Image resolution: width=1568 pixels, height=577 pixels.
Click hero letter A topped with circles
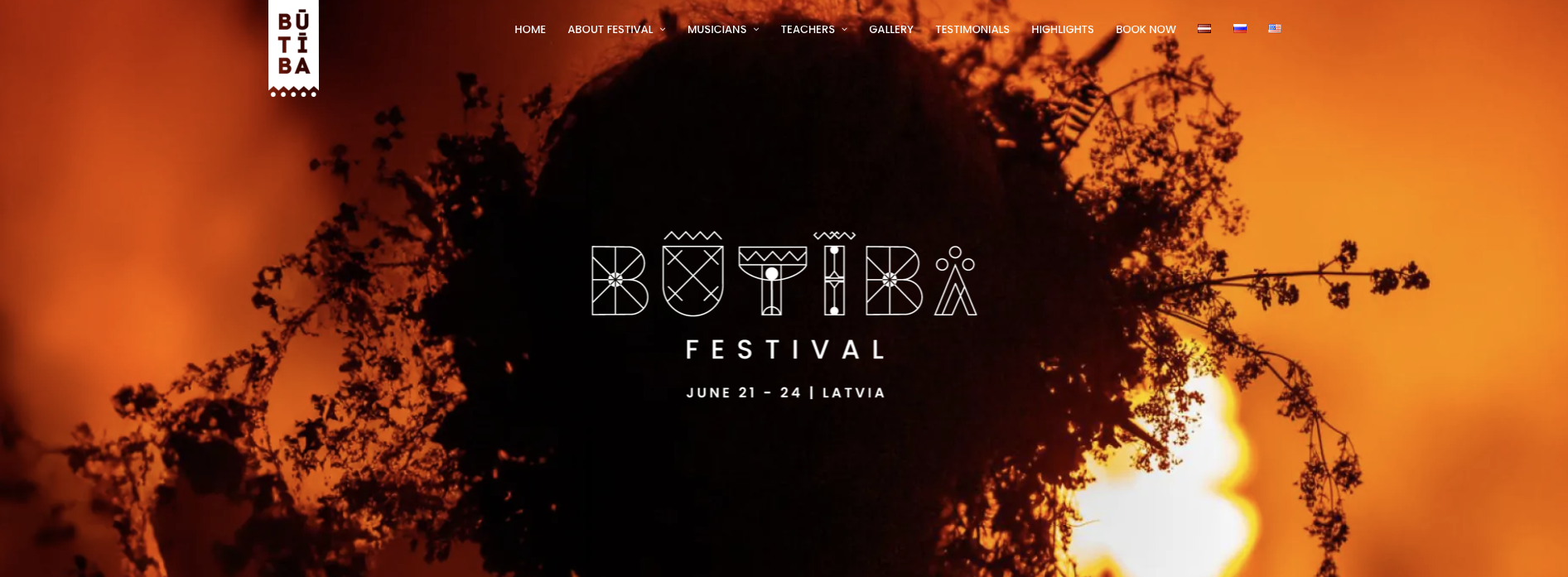(x=956, y=281)
